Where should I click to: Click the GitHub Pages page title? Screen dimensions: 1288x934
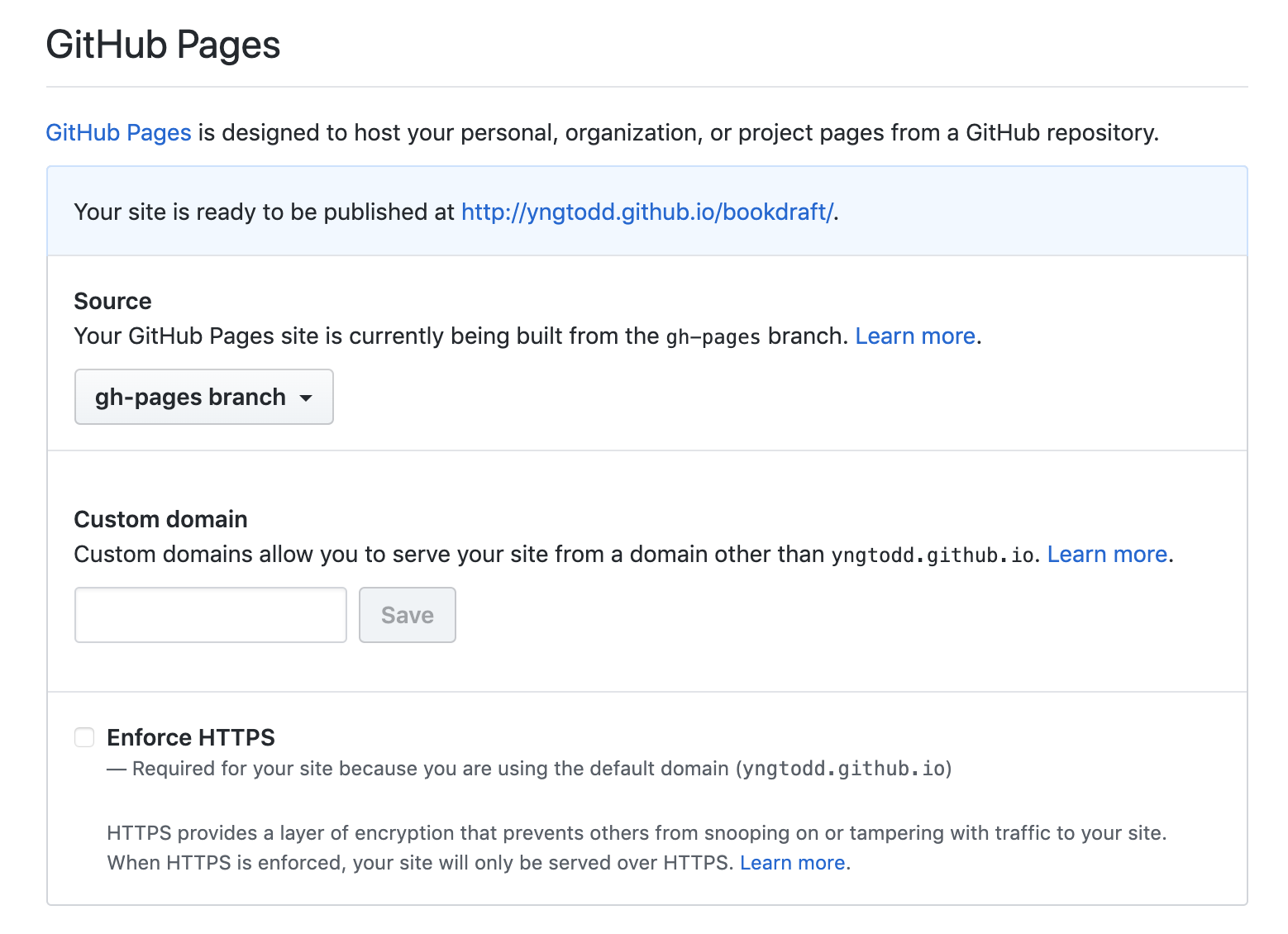click(x=163, y=45)
